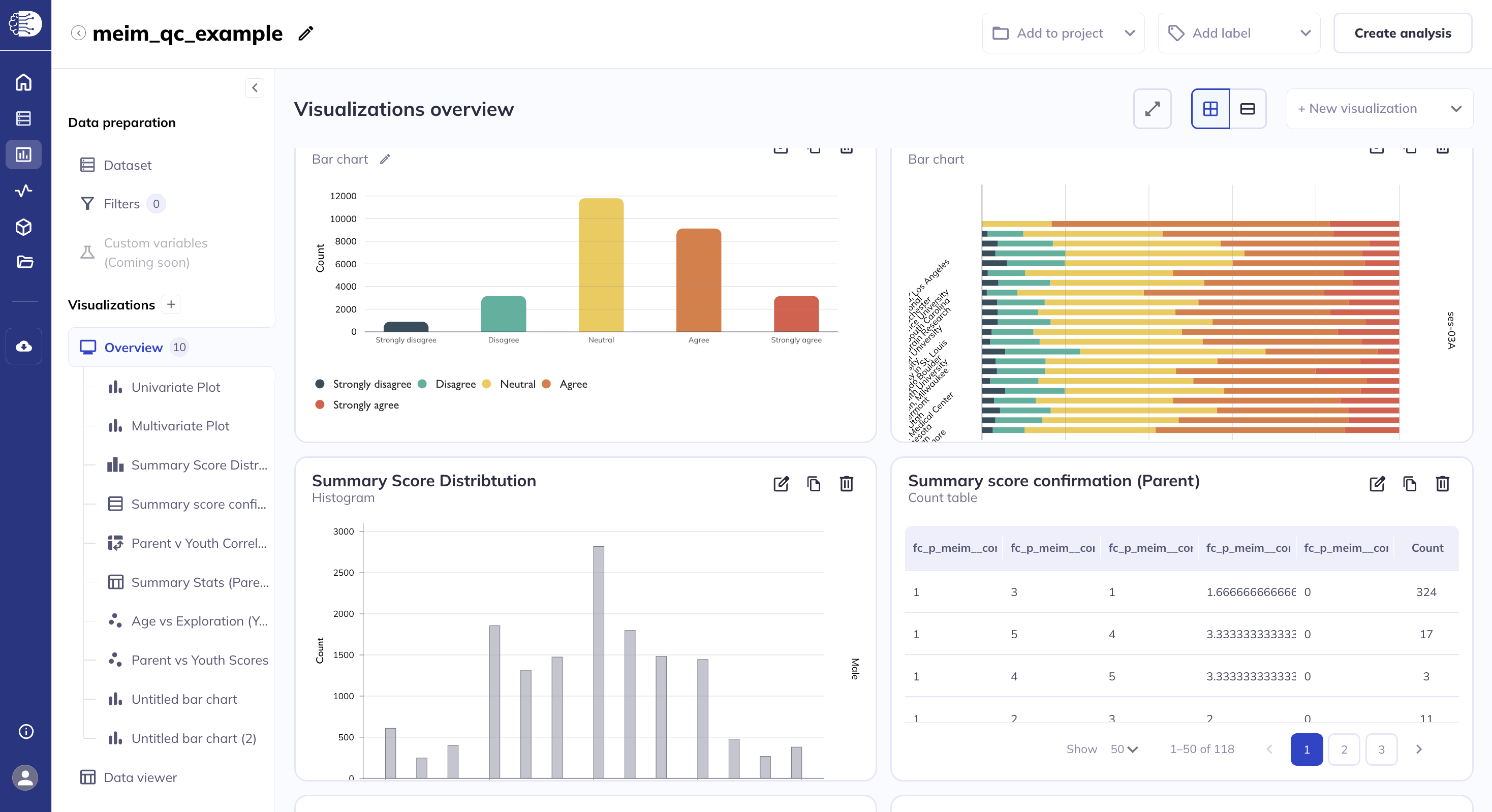
Task: Duplicate the Summary Score Distribtution histogram
Action: (814, 484)
